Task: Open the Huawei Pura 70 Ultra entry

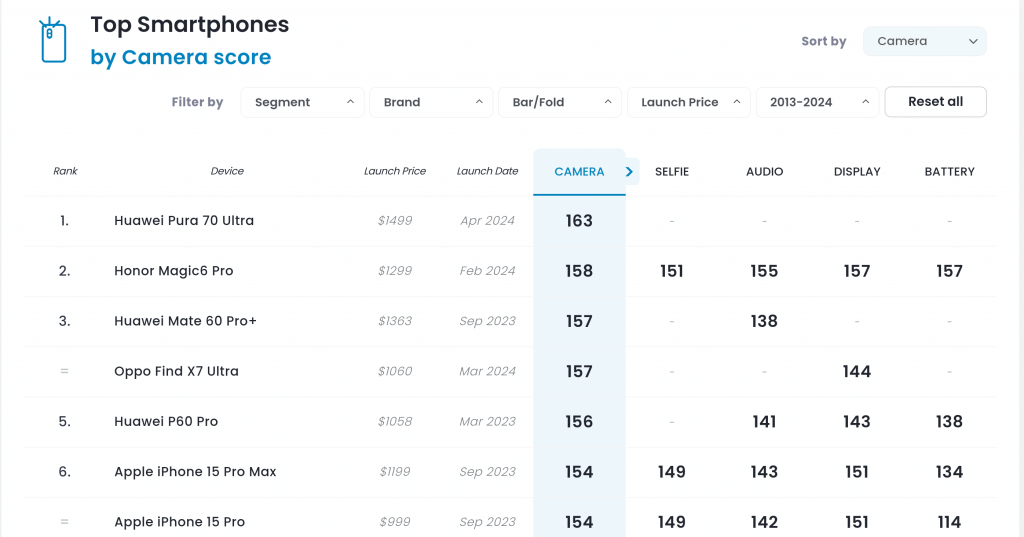Action: click(184, 221)
